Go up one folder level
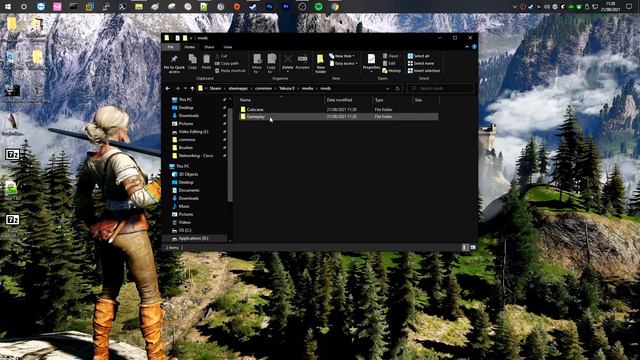Image resolution: width=640 pixels, height=360 pixels. 192,88
